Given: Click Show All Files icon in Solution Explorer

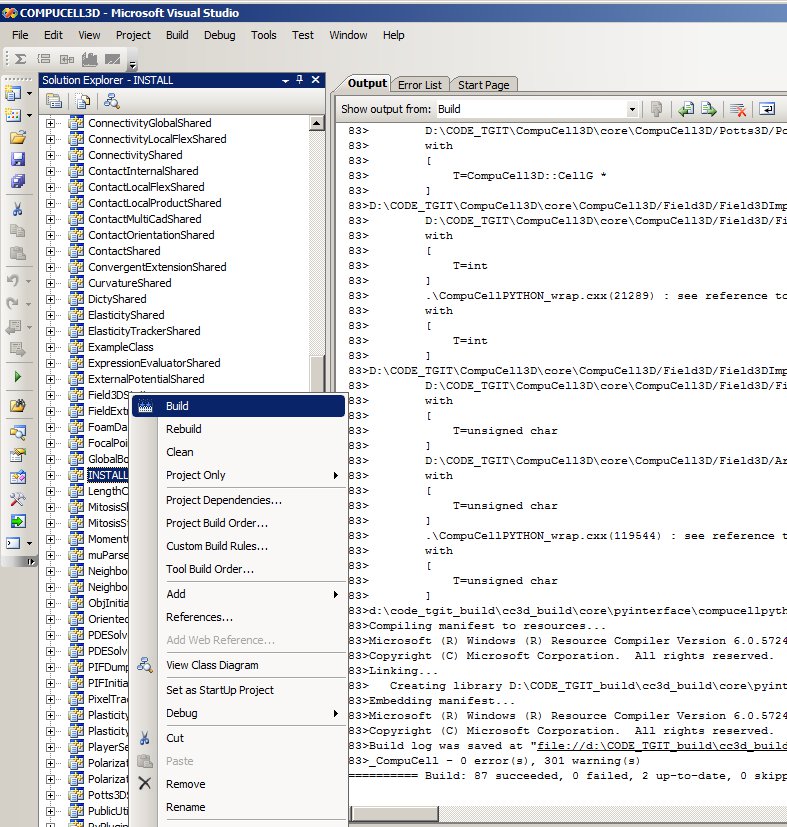Looking at the screenshot, I should point(83,101).
